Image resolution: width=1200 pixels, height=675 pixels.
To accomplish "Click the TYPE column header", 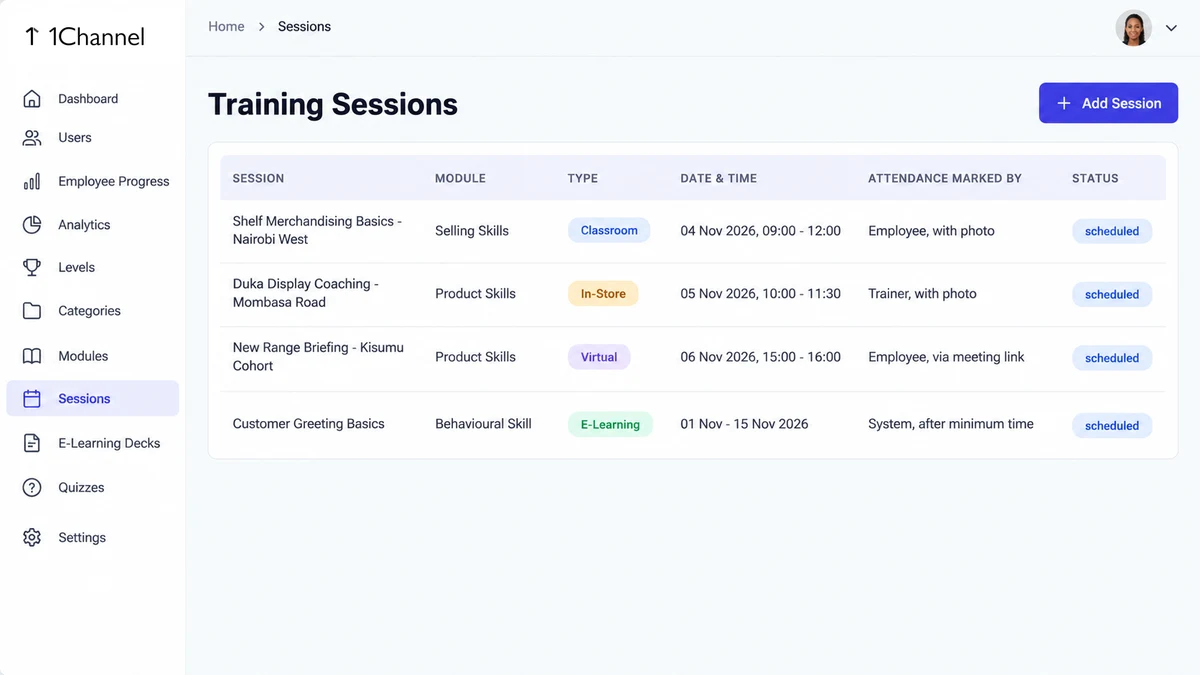I will 583,179.
